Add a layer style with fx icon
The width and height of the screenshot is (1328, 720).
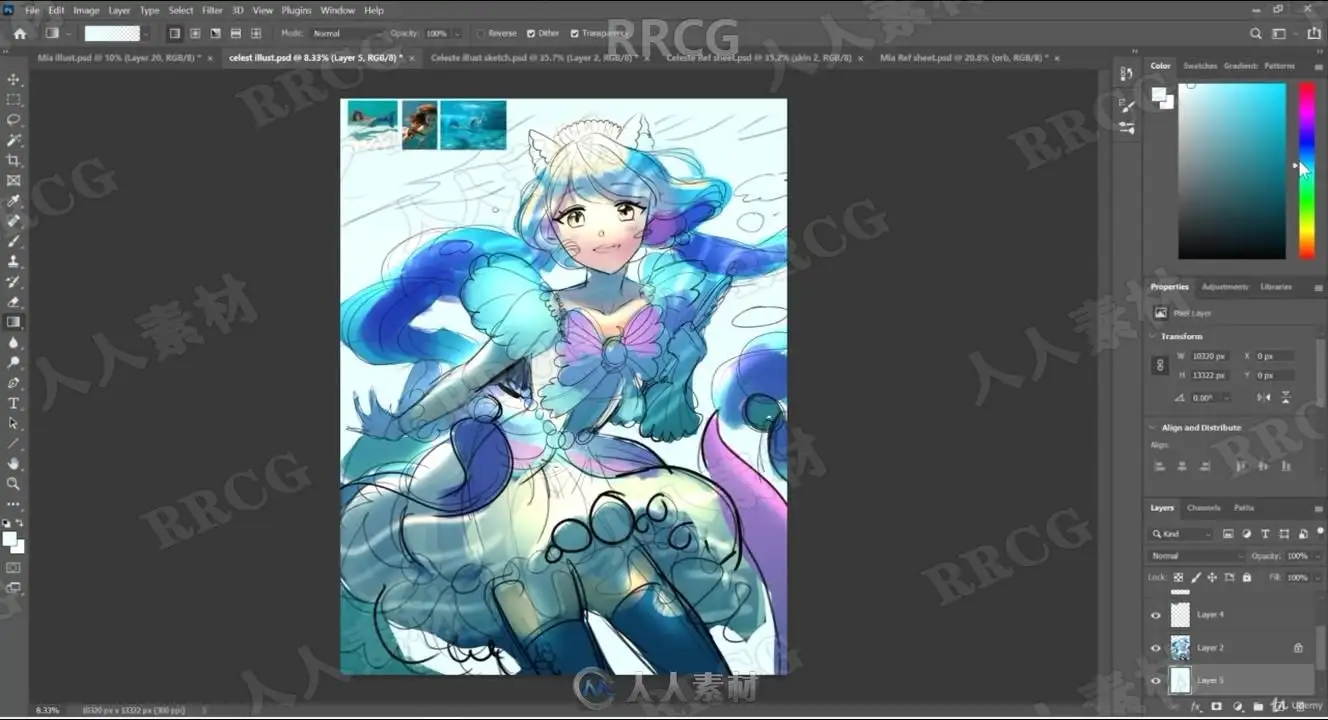point(1195,706)
